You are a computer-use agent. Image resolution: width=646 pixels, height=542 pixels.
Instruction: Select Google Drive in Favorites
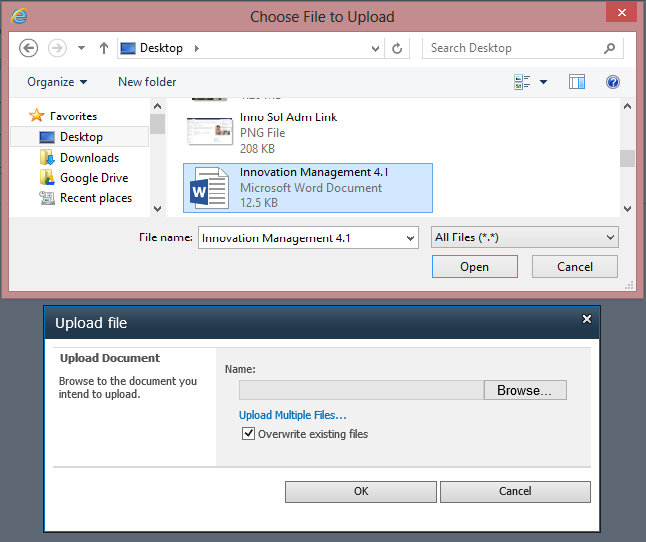[93, 178]
